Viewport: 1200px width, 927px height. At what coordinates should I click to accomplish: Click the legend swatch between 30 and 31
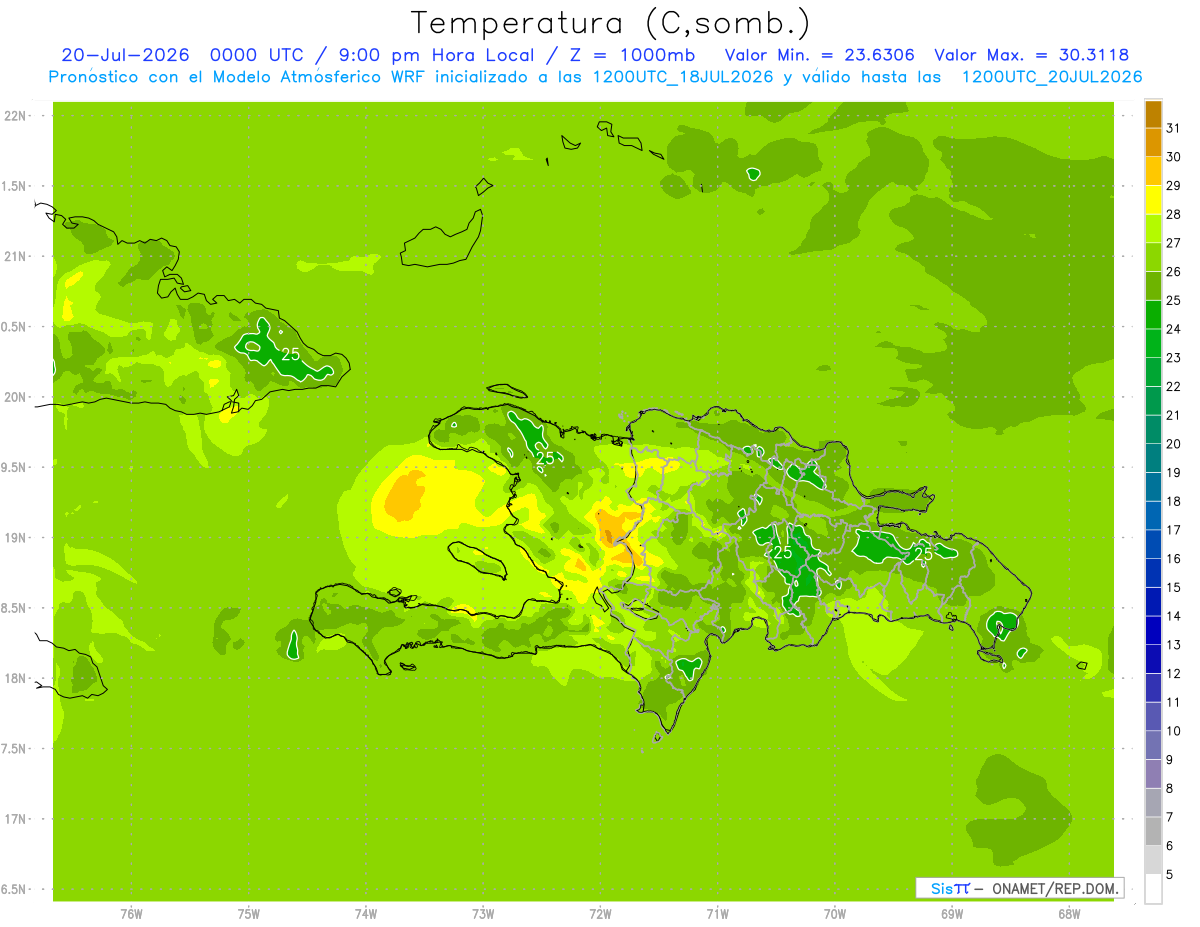pyautogui.click(x=1153, y=143)
